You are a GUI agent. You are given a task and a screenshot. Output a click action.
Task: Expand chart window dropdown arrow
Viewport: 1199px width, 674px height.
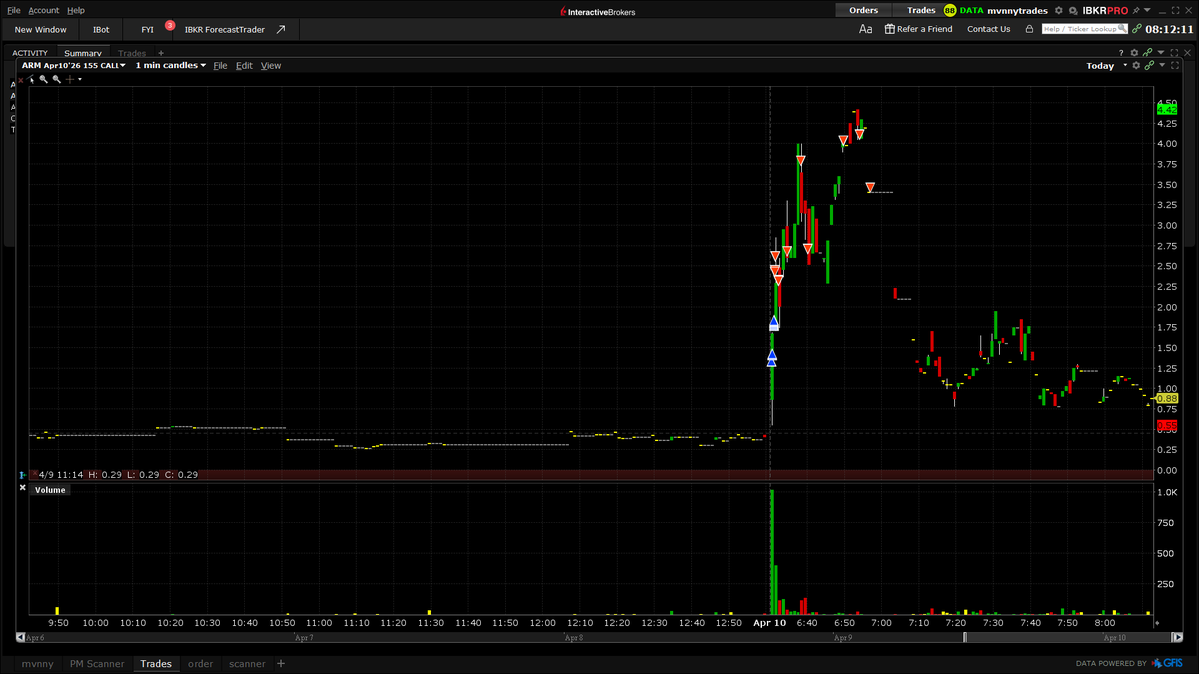(x=1162, y=66)
